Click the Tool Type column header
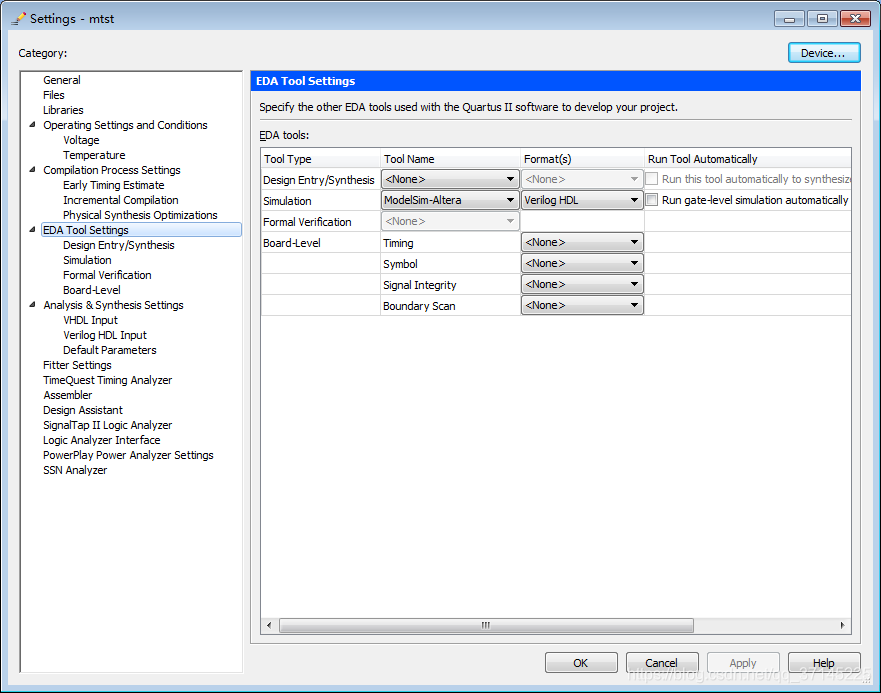The height and width of the screenshot is (693, 881). [321, 159]
